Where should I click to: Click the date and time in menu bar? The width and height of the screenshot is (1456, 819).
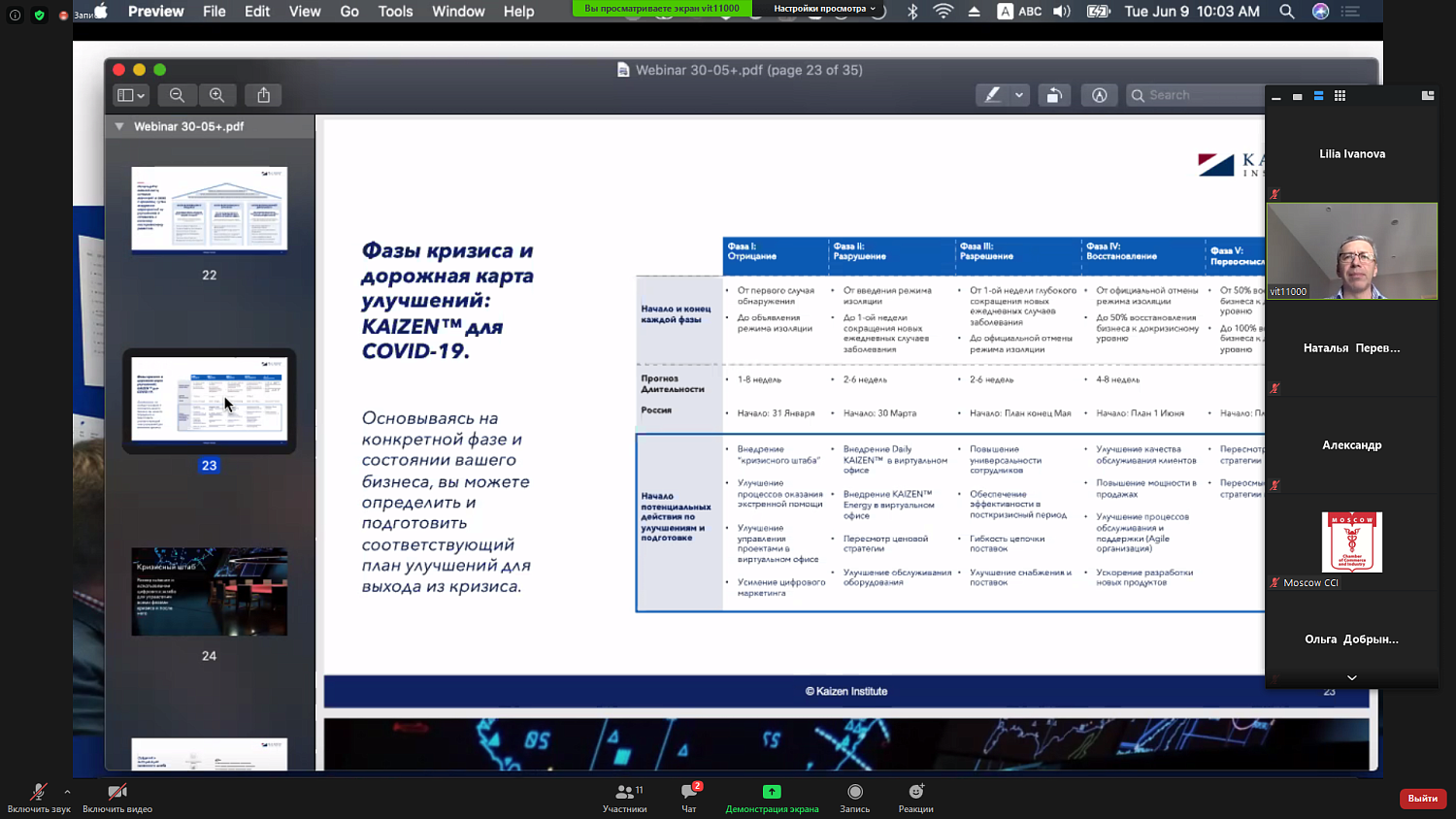1192,12
